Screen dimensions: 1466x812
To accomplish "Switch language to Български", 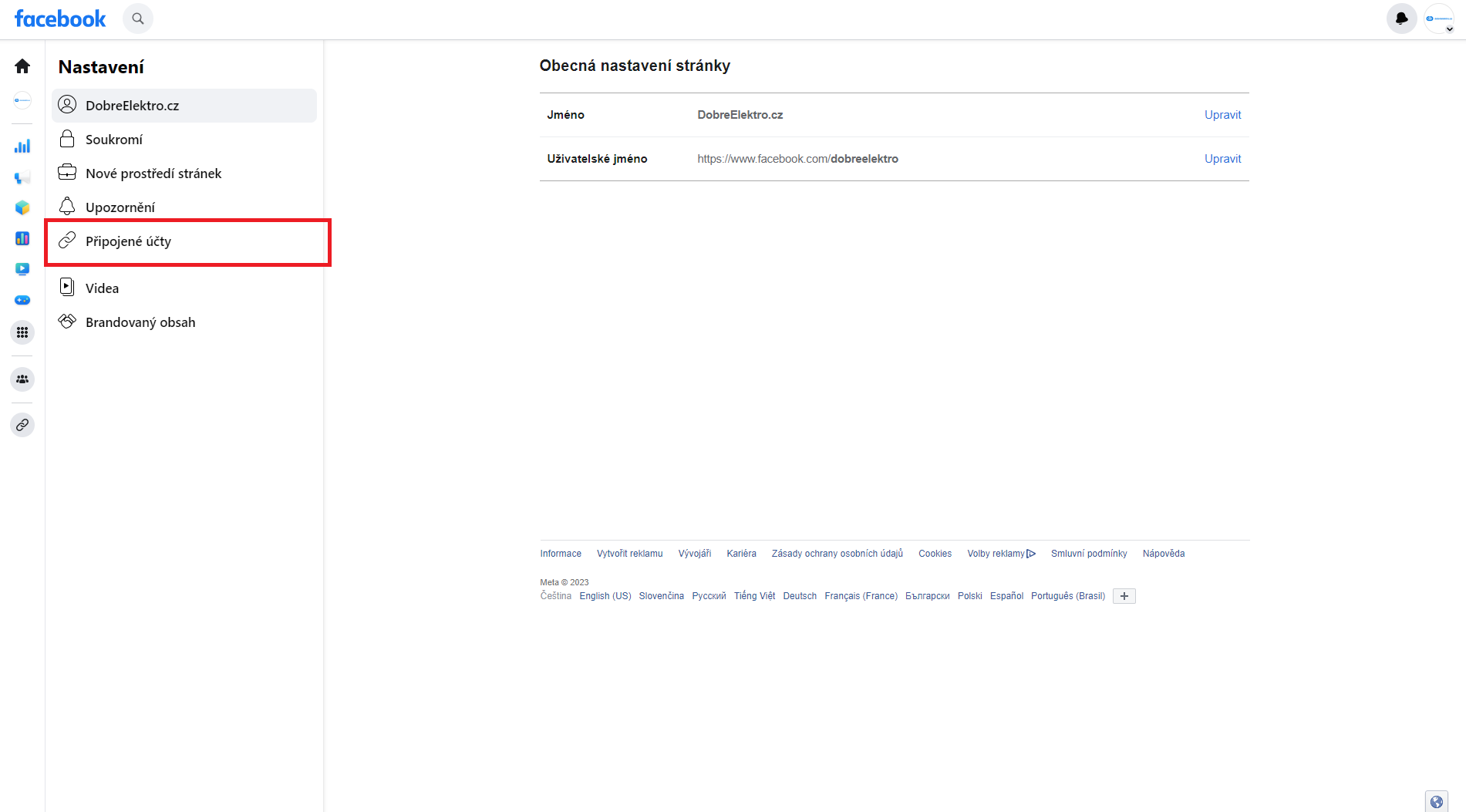I will pyautogui.click(x=928, y=596).
